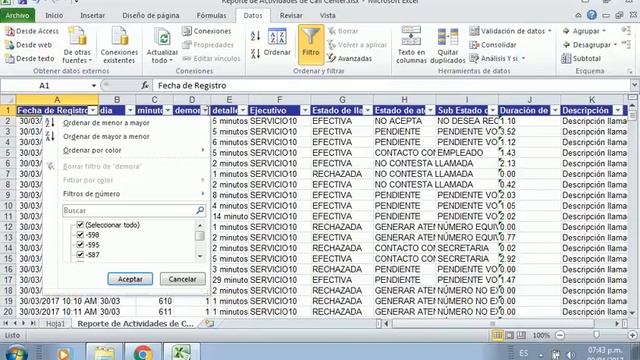This screenshot has width=640, height=360.
Task: Switch to the Vista ribbon tab
Action: [327, 16]
